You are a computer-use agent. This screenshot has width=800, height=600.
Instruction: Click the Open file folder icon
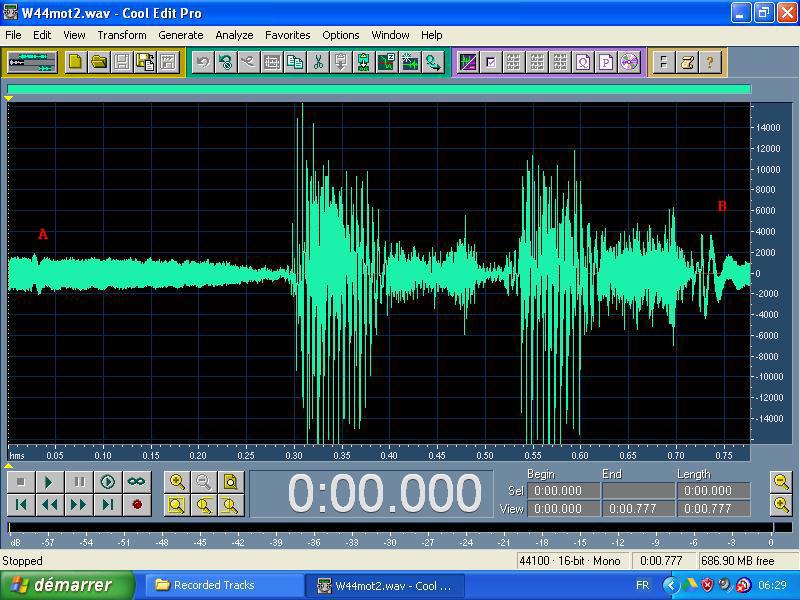click(x=99, y=62)
